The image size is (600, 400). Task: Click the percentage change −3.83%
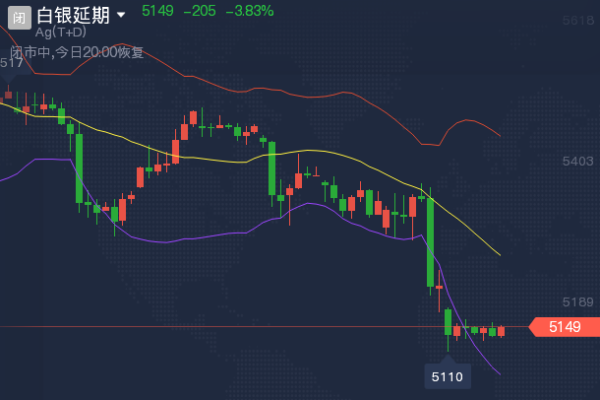click(x=249, y=11)
